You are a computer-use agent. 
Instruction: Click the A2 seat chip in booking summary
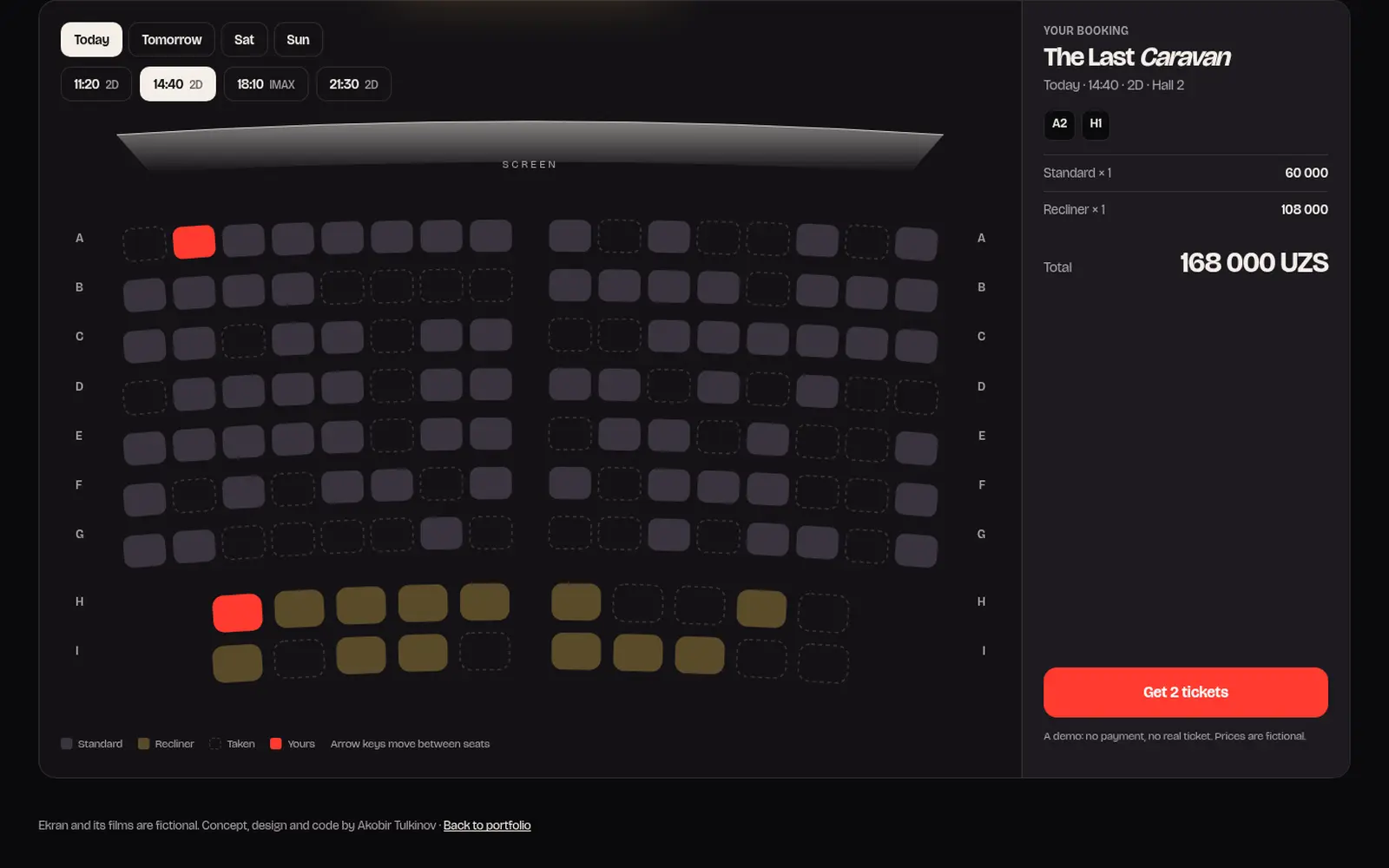1059,124
